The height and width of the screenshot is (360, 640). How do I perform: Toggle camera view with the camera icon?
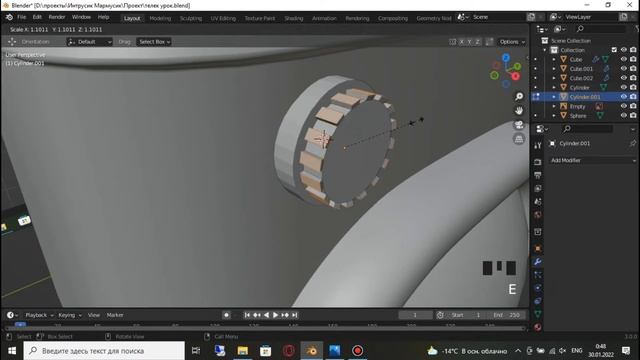[519, 125]
